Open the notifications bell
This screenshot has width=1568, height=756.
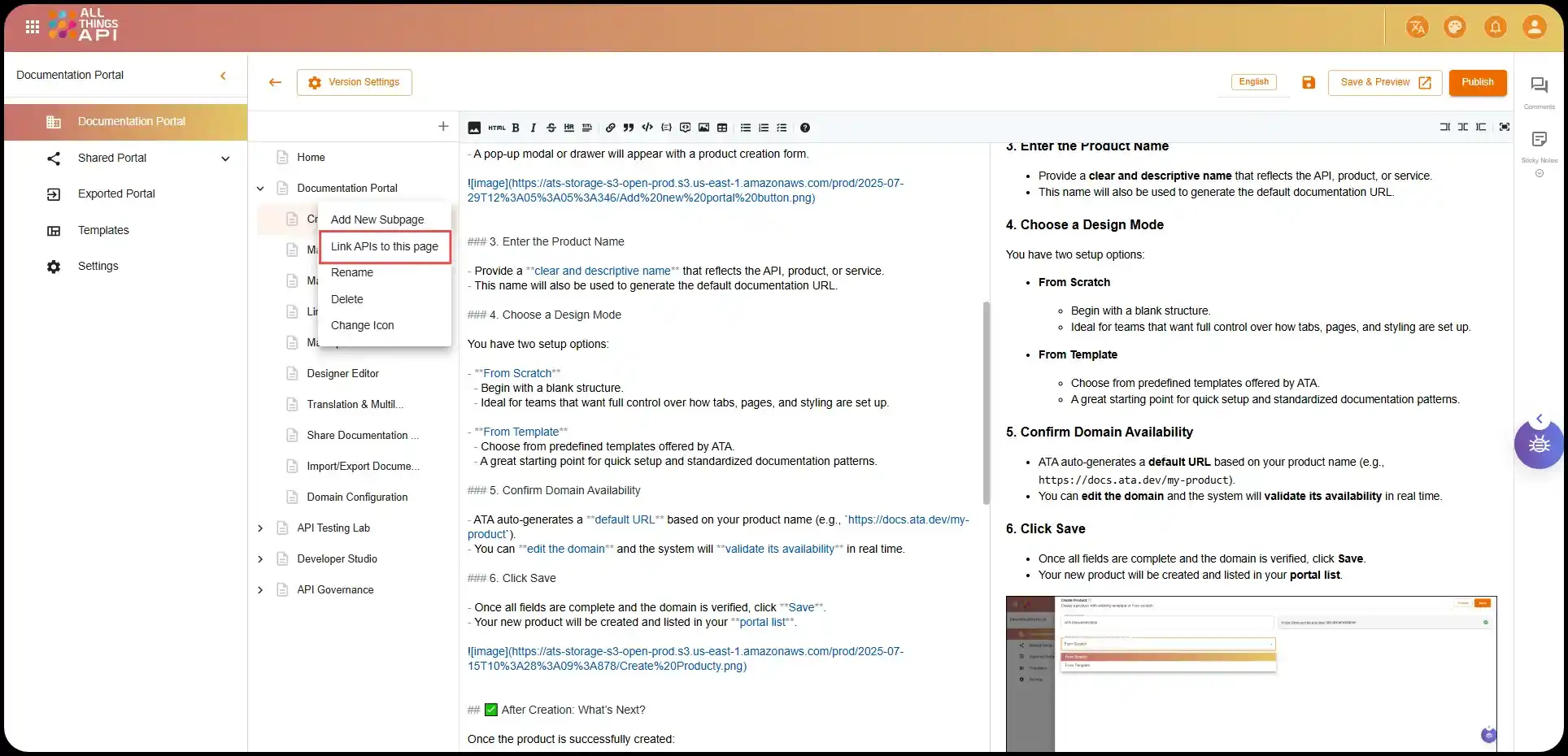pos(1495,27)
